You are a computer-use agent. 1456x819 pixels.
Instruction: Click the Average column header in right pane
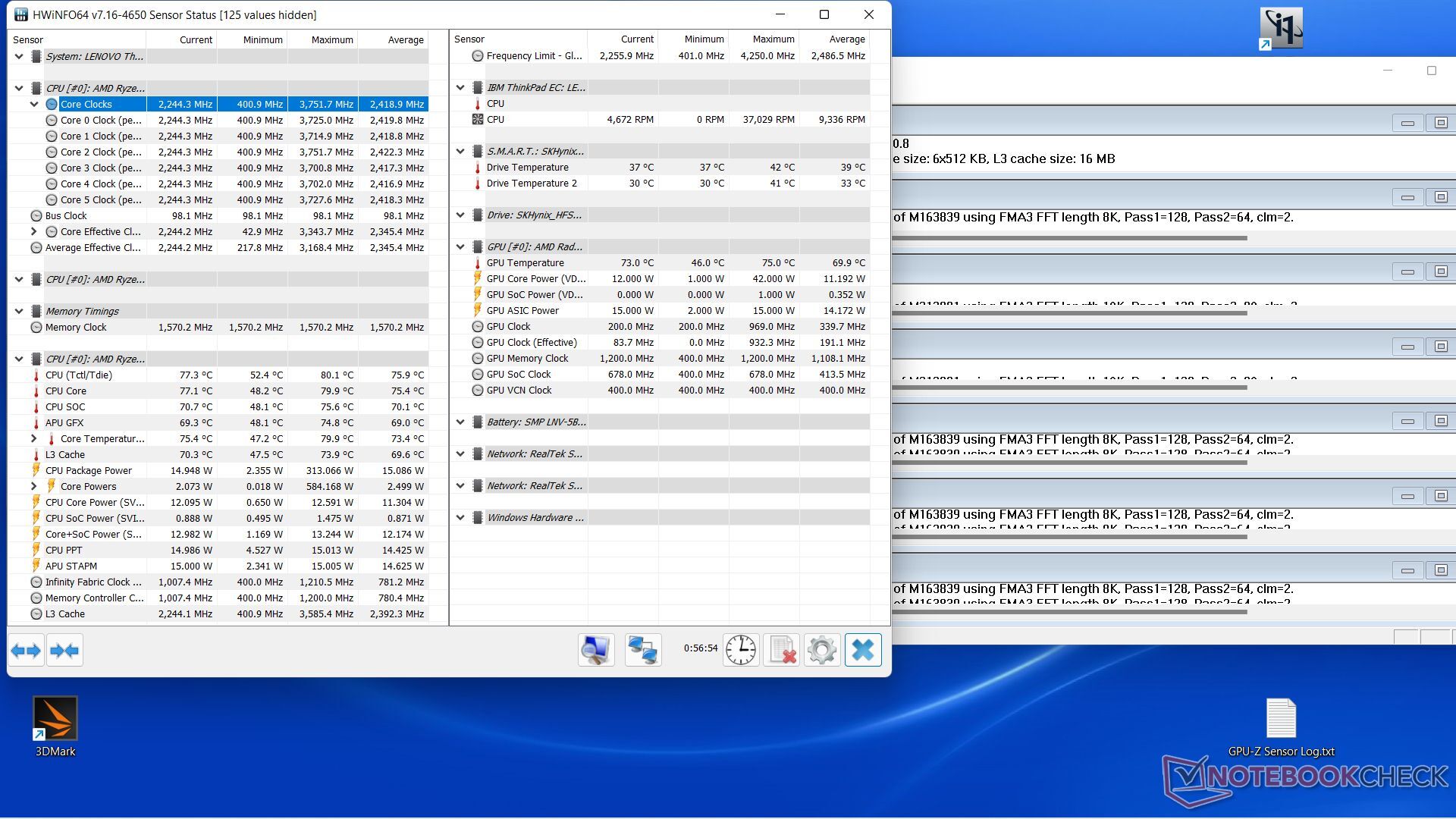(x=846, y=39)
